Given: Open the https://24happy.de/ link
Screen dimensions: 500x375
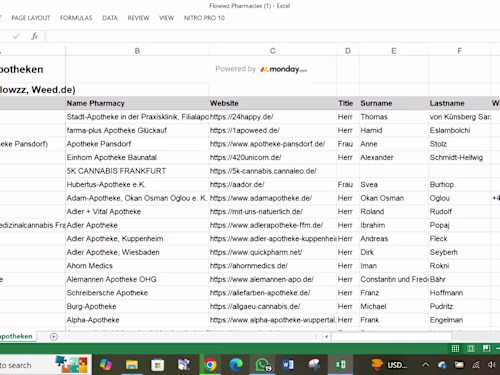Looking at the screenshot, I should (x=242, y=117).
